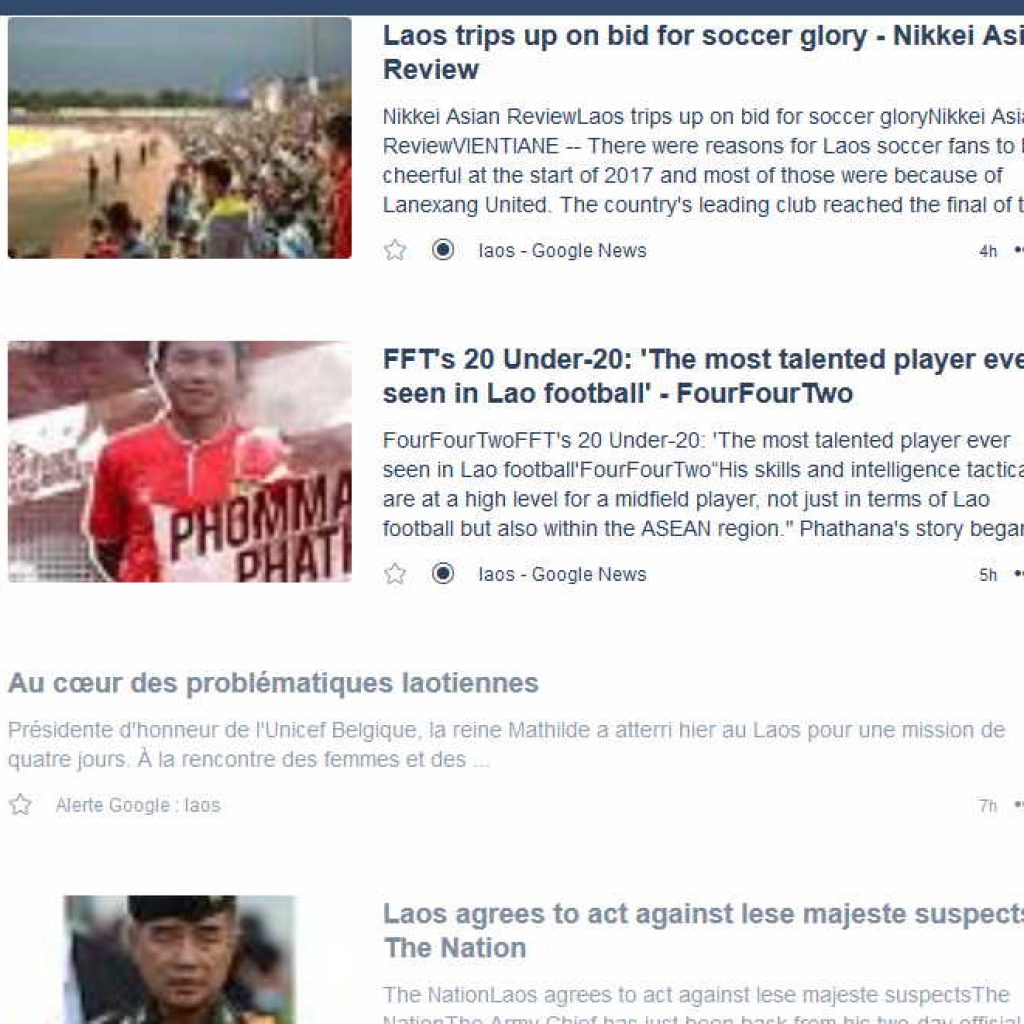1024x1024 pixels.
Task: Open 'Laos trips up on bid' headline
Action: coord(703,52)
